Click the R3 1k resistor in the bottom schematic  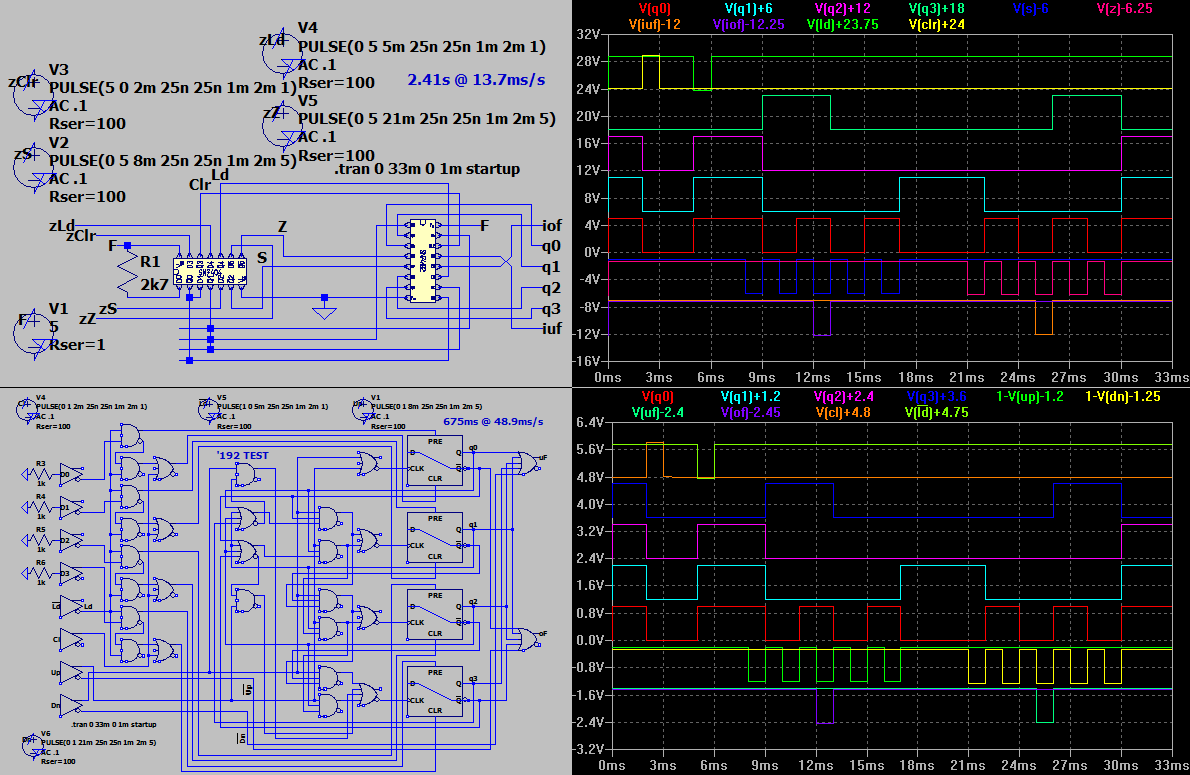(x=40, y=471)
